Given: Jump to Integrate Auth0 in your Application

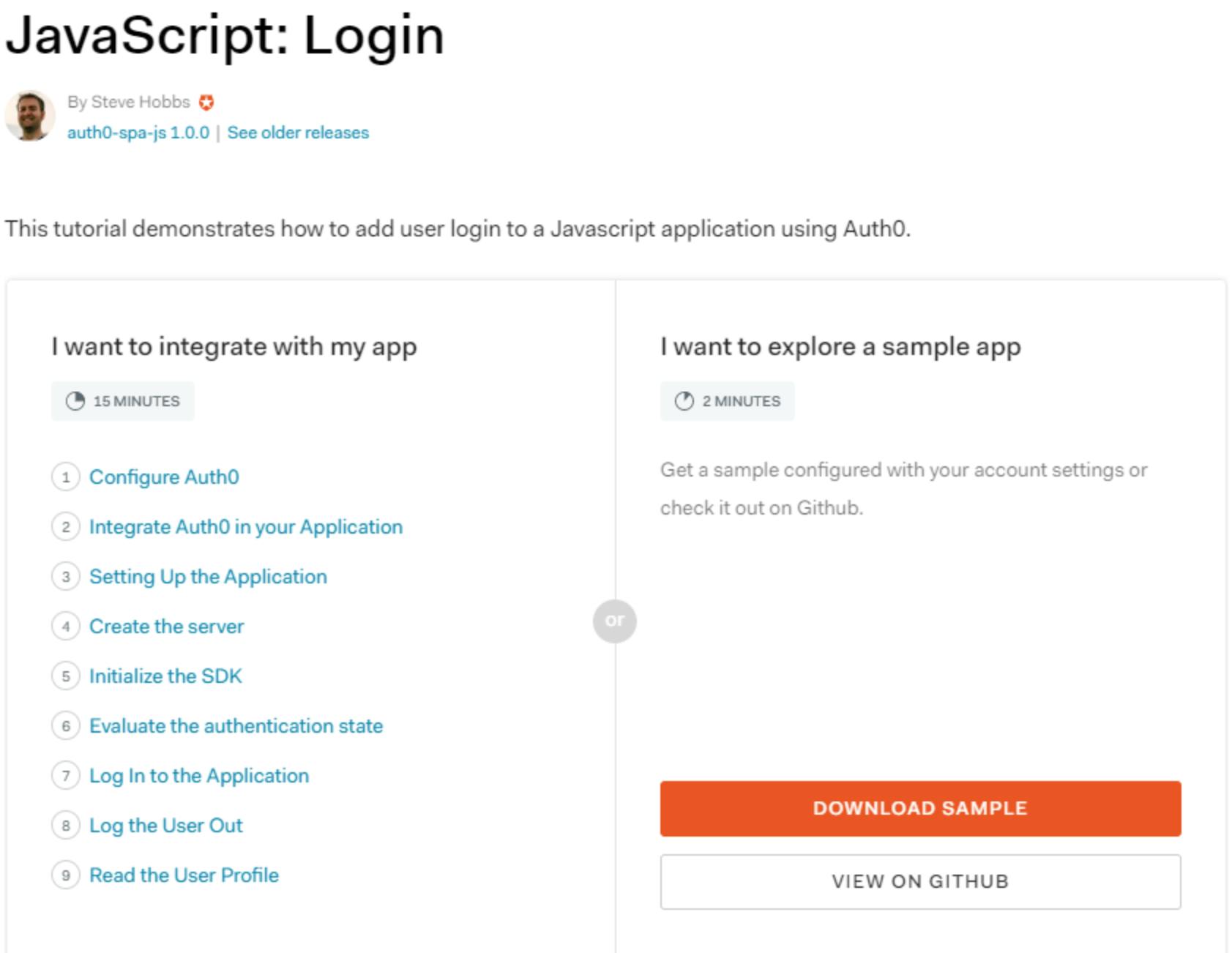Looking at the screenshot, I should 246,527.
